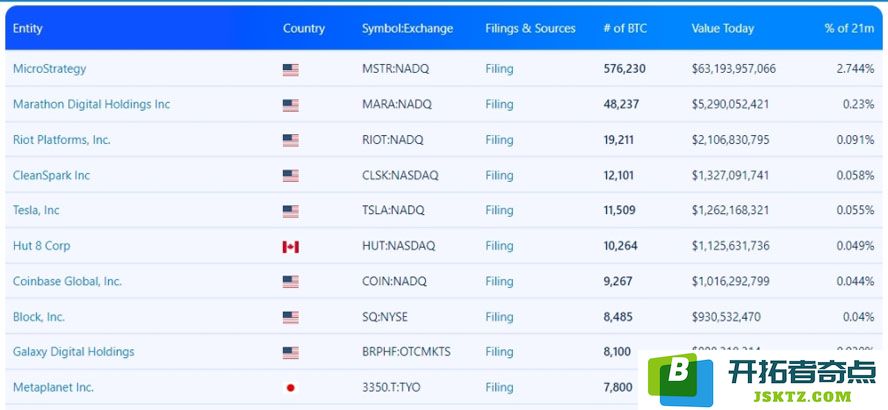Click the US flag in Tesla row
The image size is (888, 410).
coord(291,212)
